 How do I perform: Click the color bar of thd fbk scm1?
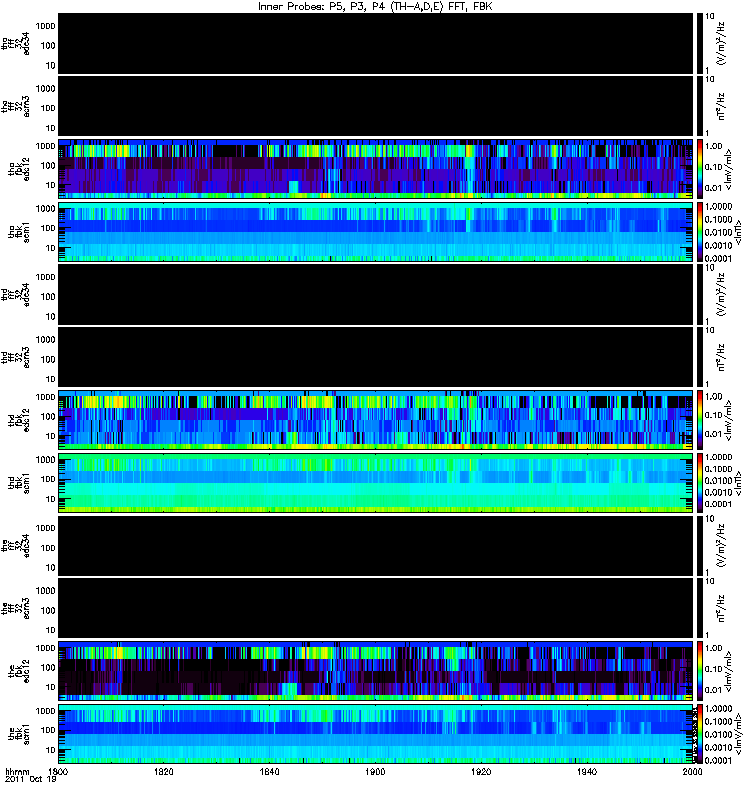(x=699, y=483)
